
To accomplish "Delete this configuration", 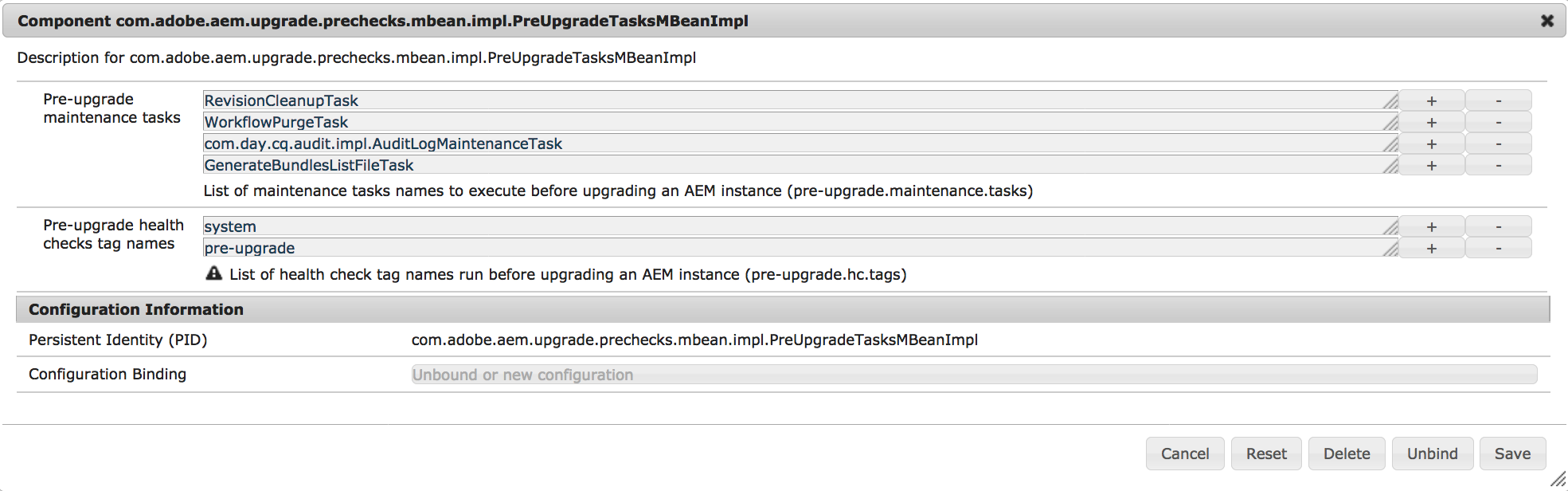I will [x=1347, y=454].
